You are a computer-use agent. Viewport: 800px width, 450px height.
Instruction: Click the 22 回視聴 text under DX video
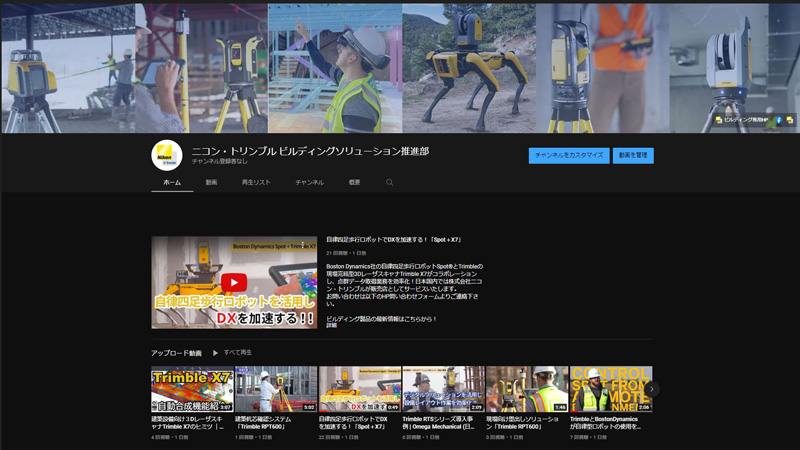pyautogui.click(x=329, y=437)
